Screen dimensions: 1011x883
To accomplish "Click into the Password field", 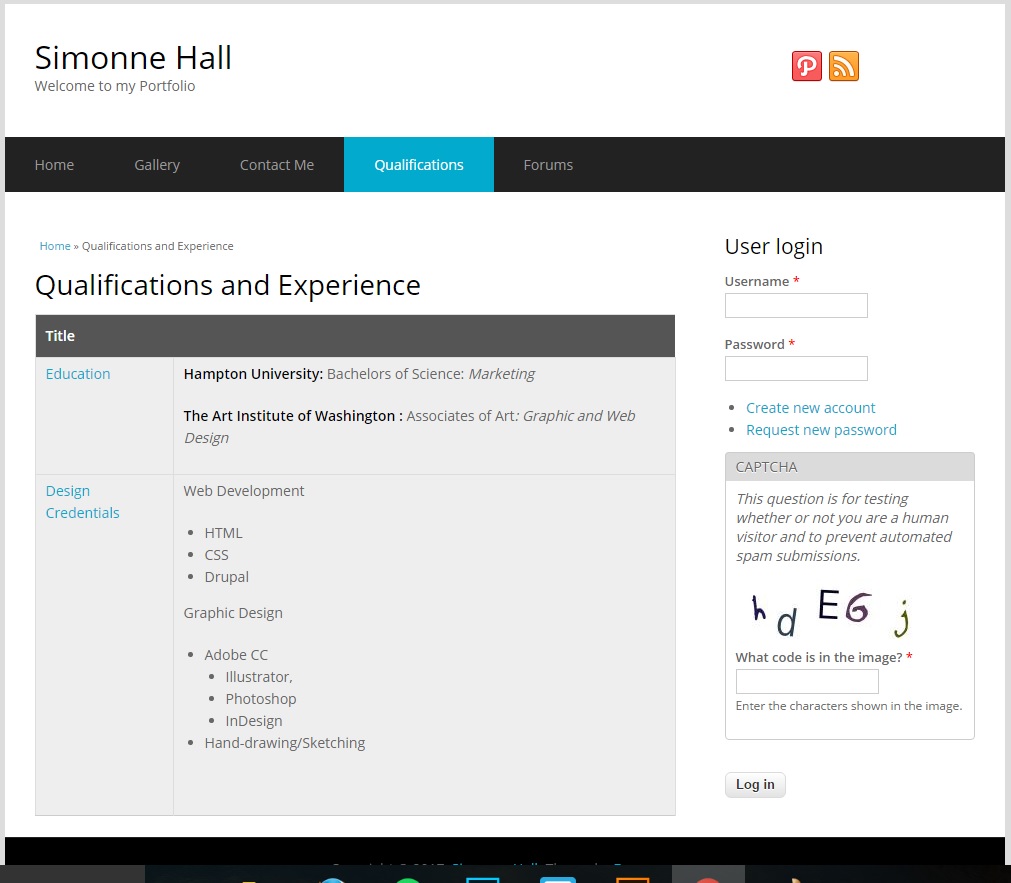I will pos(796,369).
